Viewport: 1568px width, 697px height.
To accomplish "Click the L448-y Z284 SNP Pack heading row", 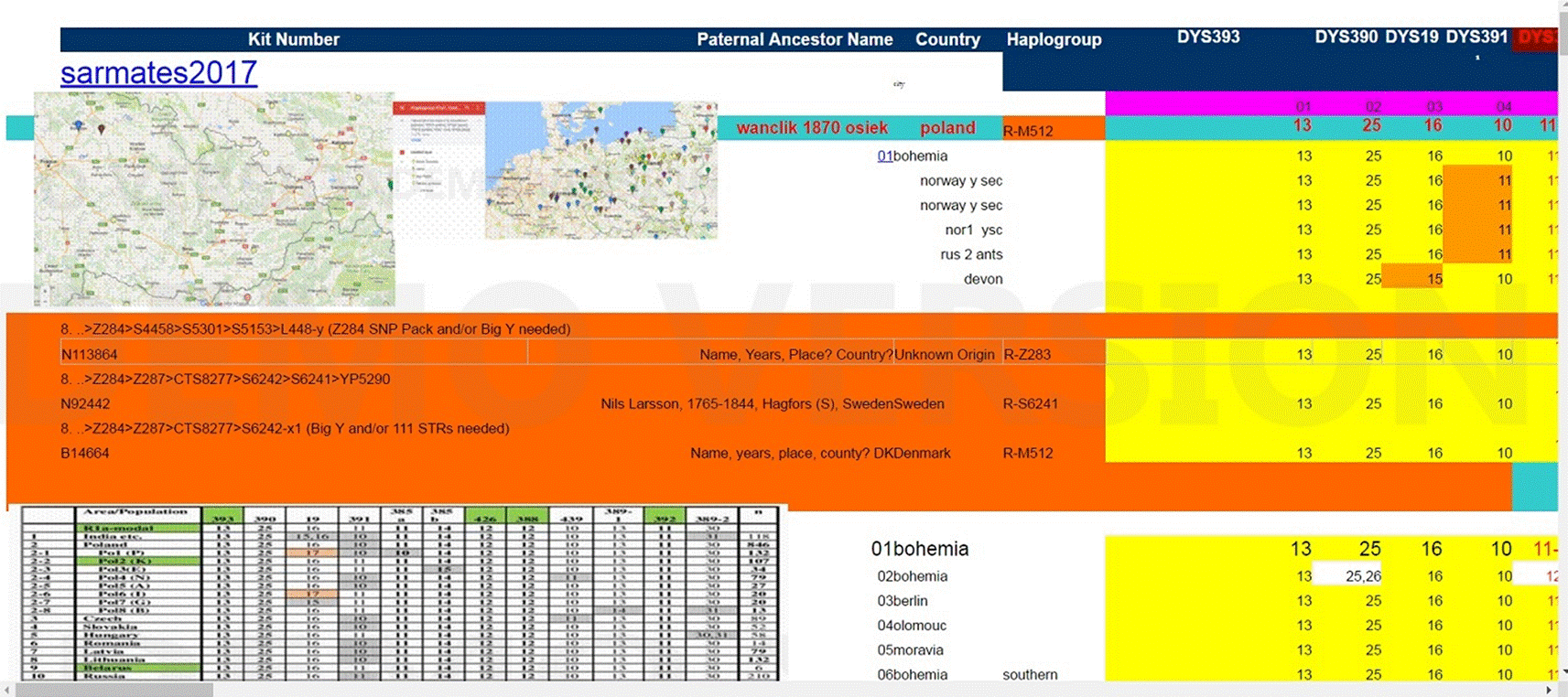I will pyautogui.click(x=316, y=329).
